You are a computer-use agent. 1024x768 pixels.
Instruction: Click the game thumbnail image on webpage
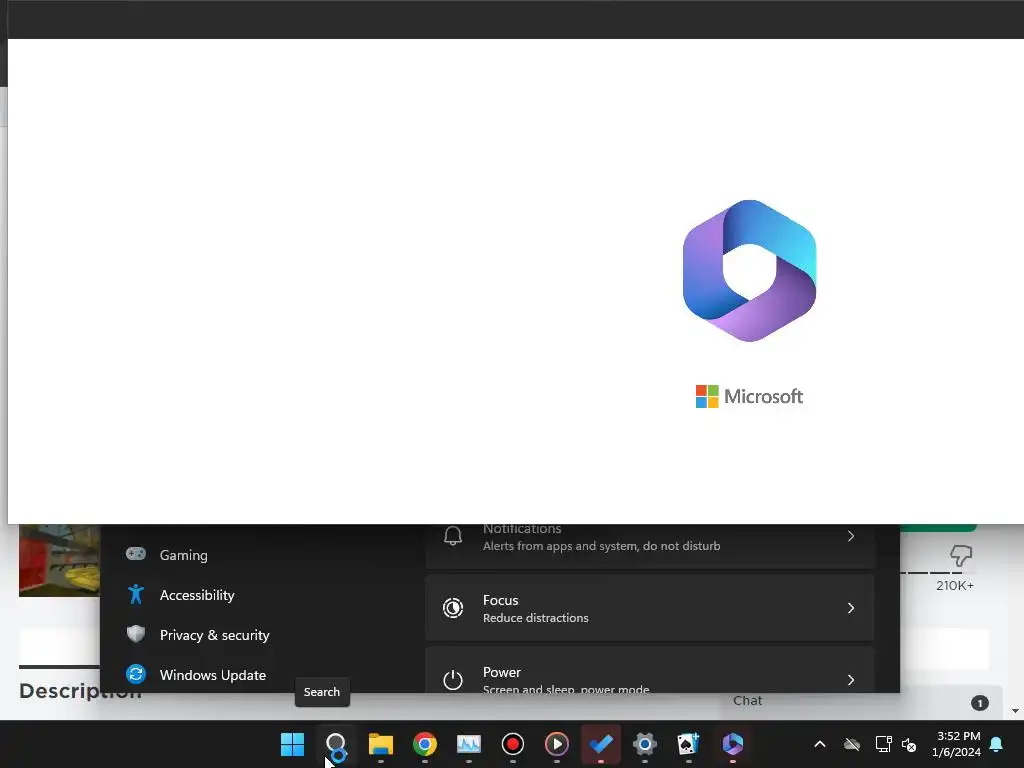(x=59, y=560)
